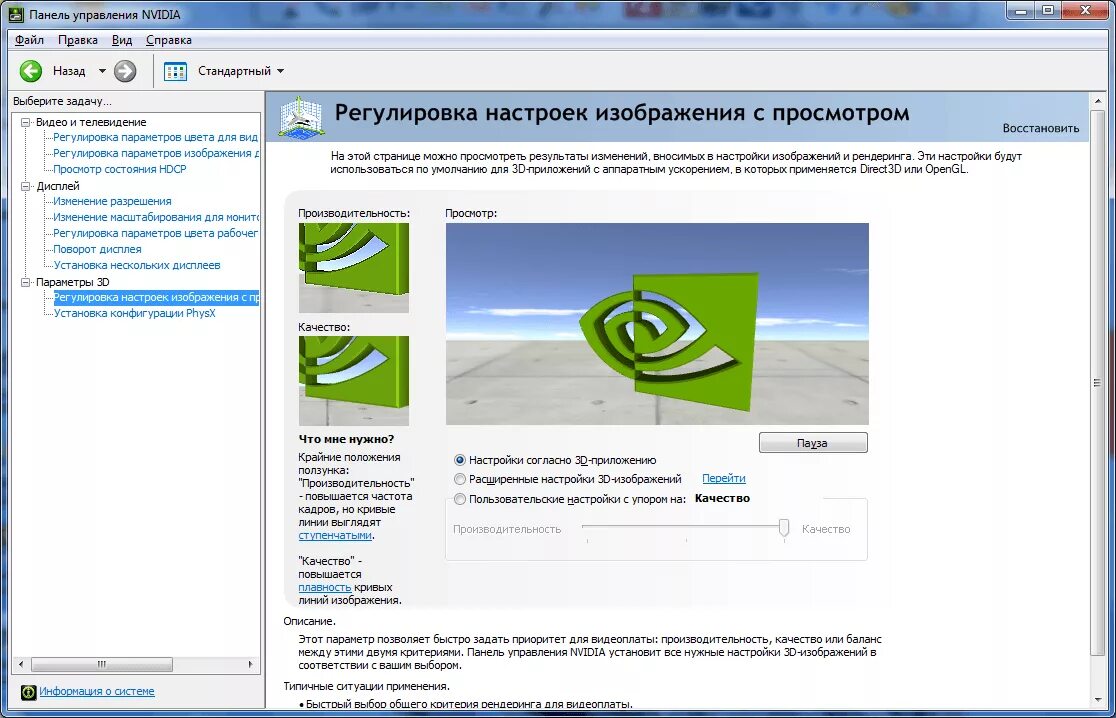
Task: Open the Back history dropdown arrow
Action: click(x=102, y=70)
